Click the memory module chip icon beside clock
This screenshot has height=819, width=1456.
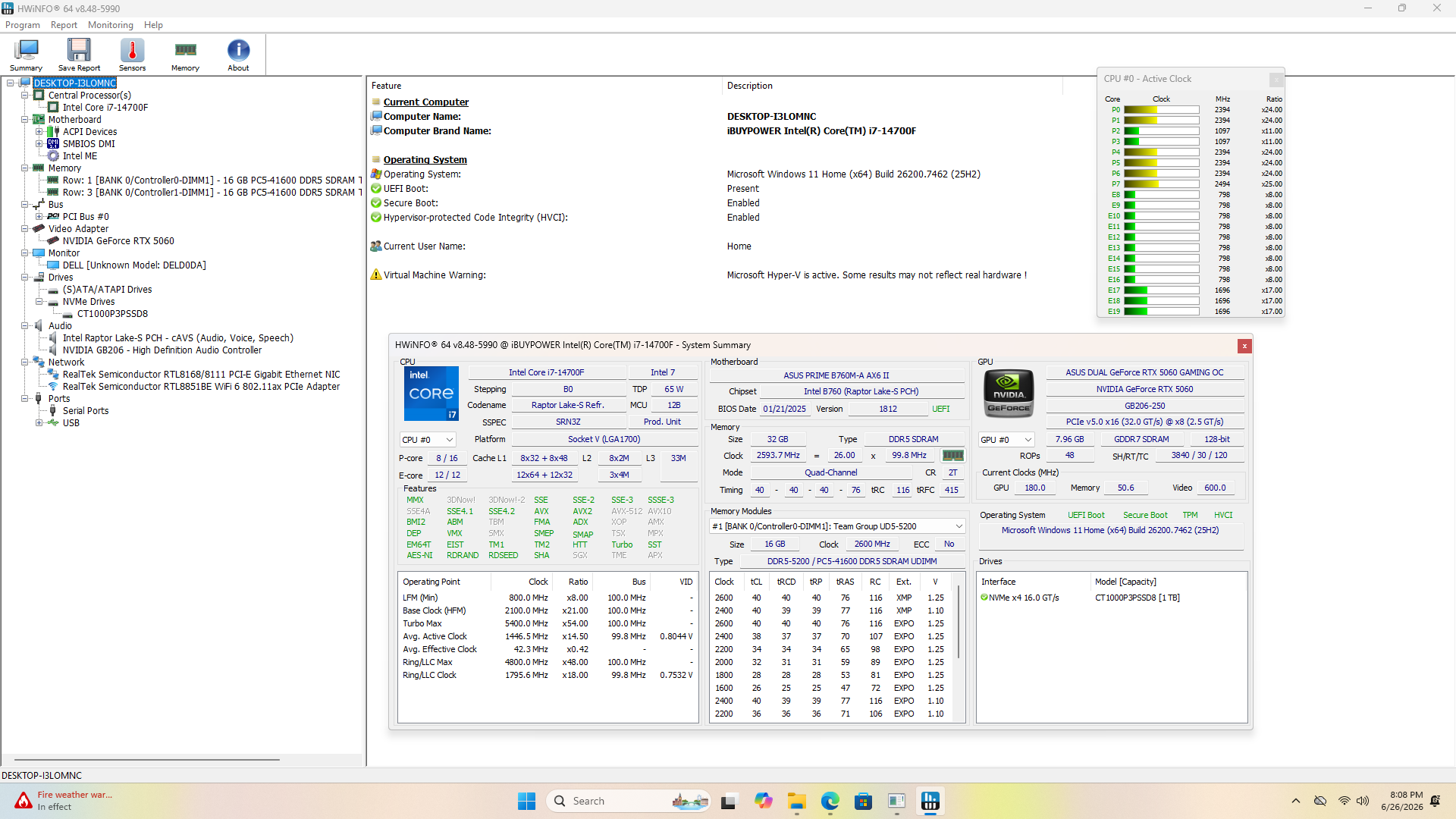click(952, 456)
